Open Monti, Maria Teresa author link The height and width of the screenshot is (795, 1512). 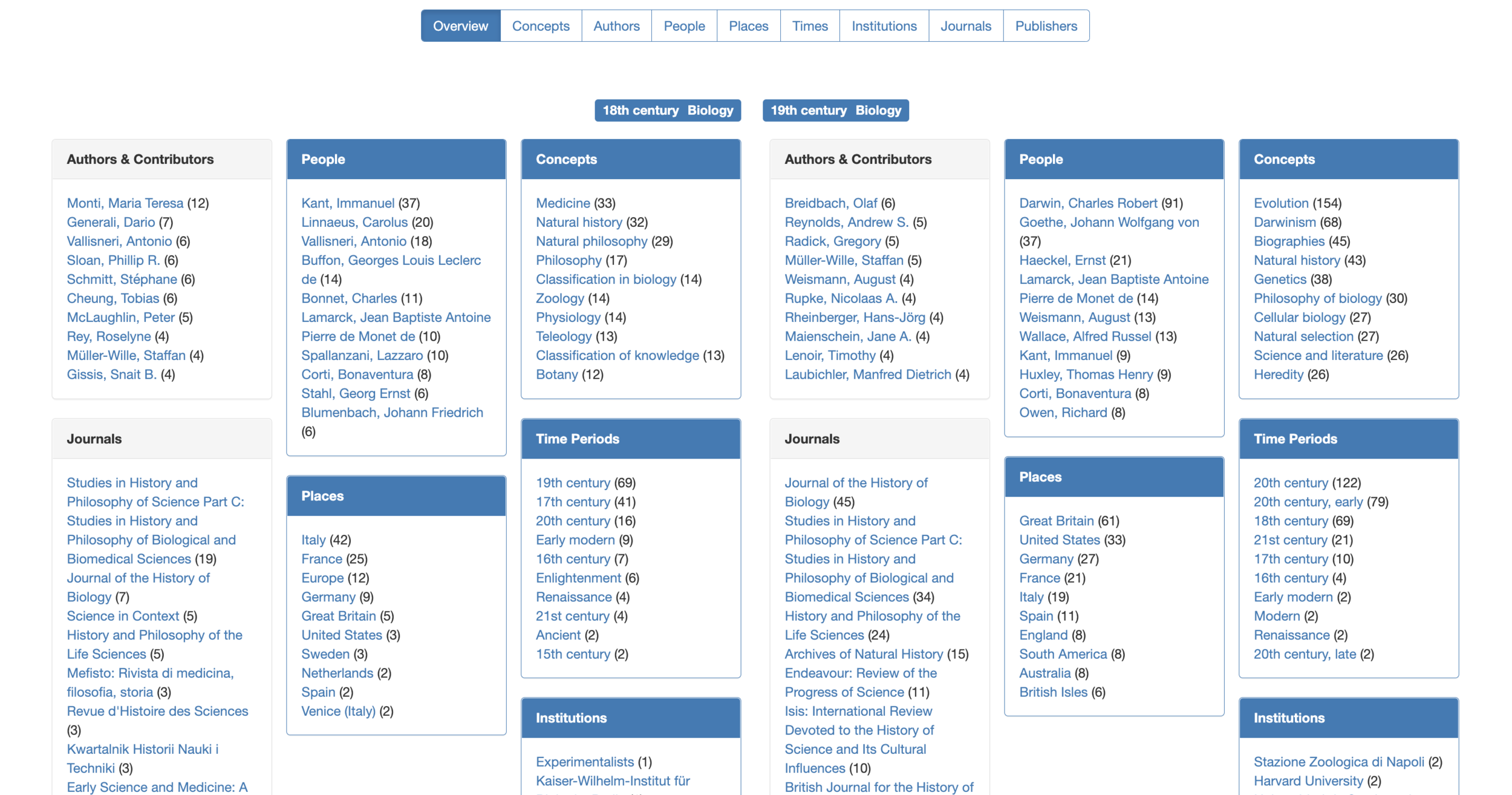point(125,203)
